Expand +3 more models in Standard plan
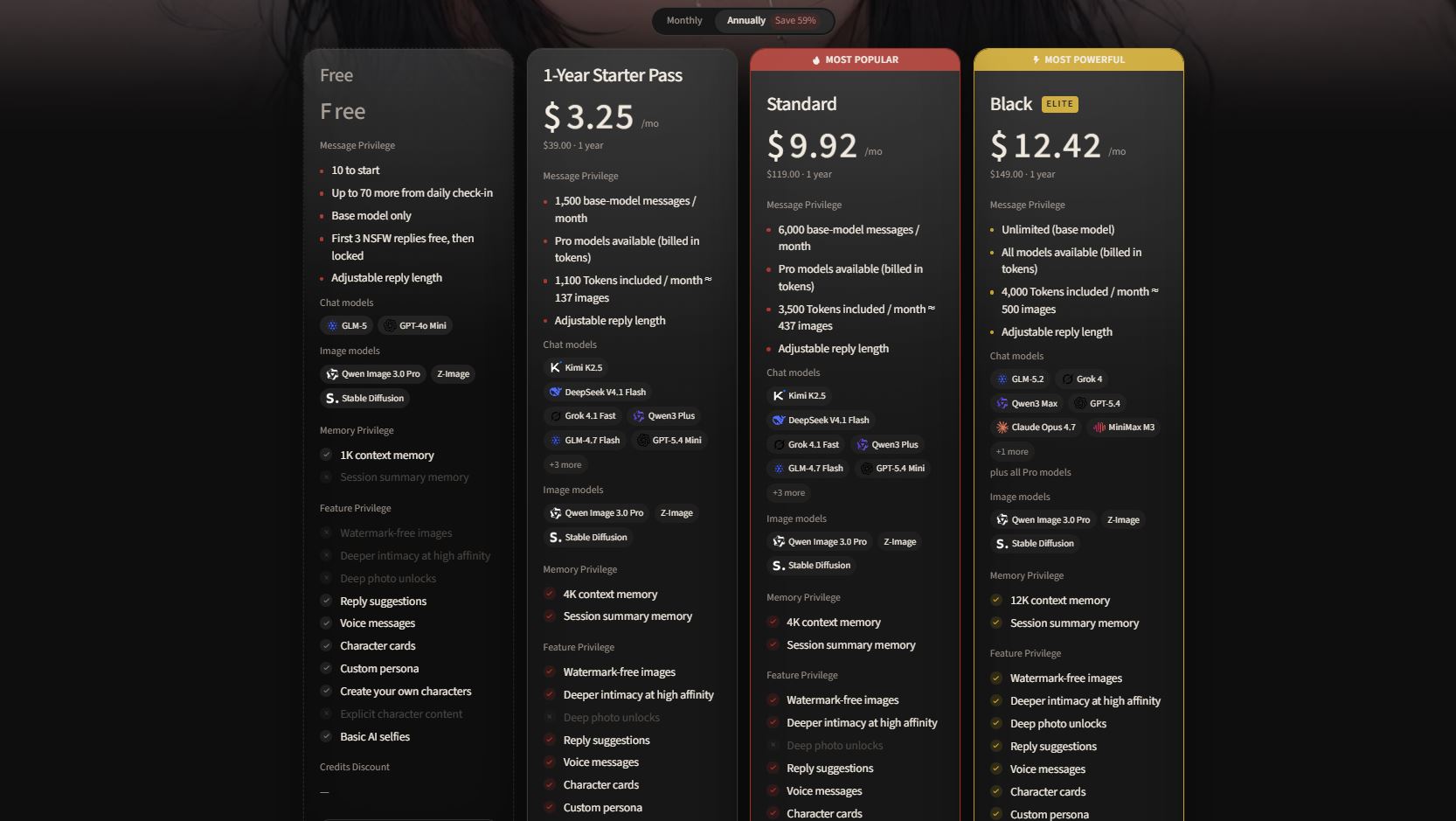Screen dimensions: 1456x821 coord(789,493)
